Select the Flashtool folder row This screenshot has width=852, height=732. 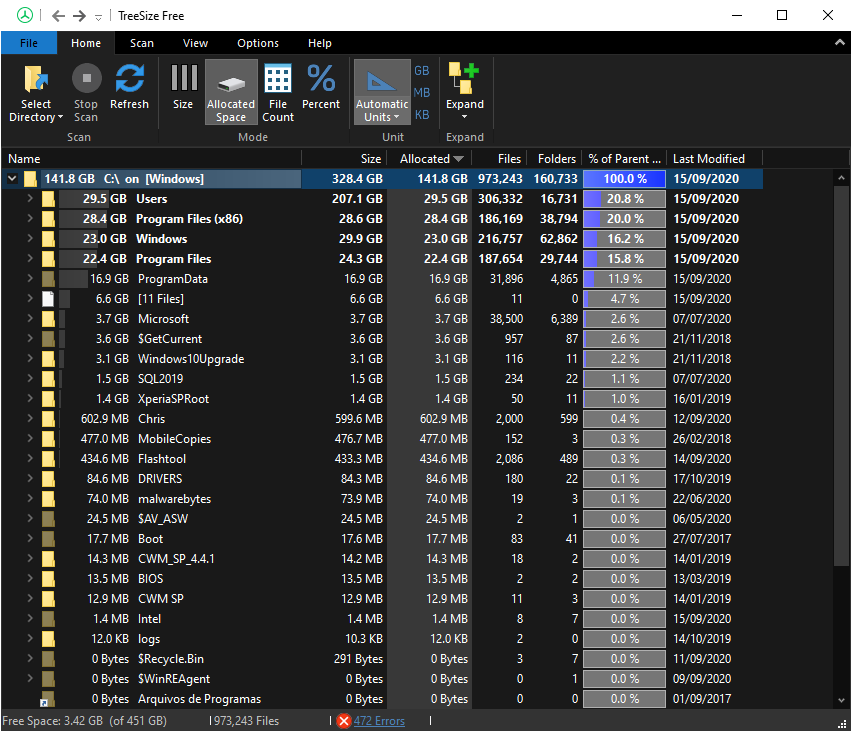pos(382,459)
